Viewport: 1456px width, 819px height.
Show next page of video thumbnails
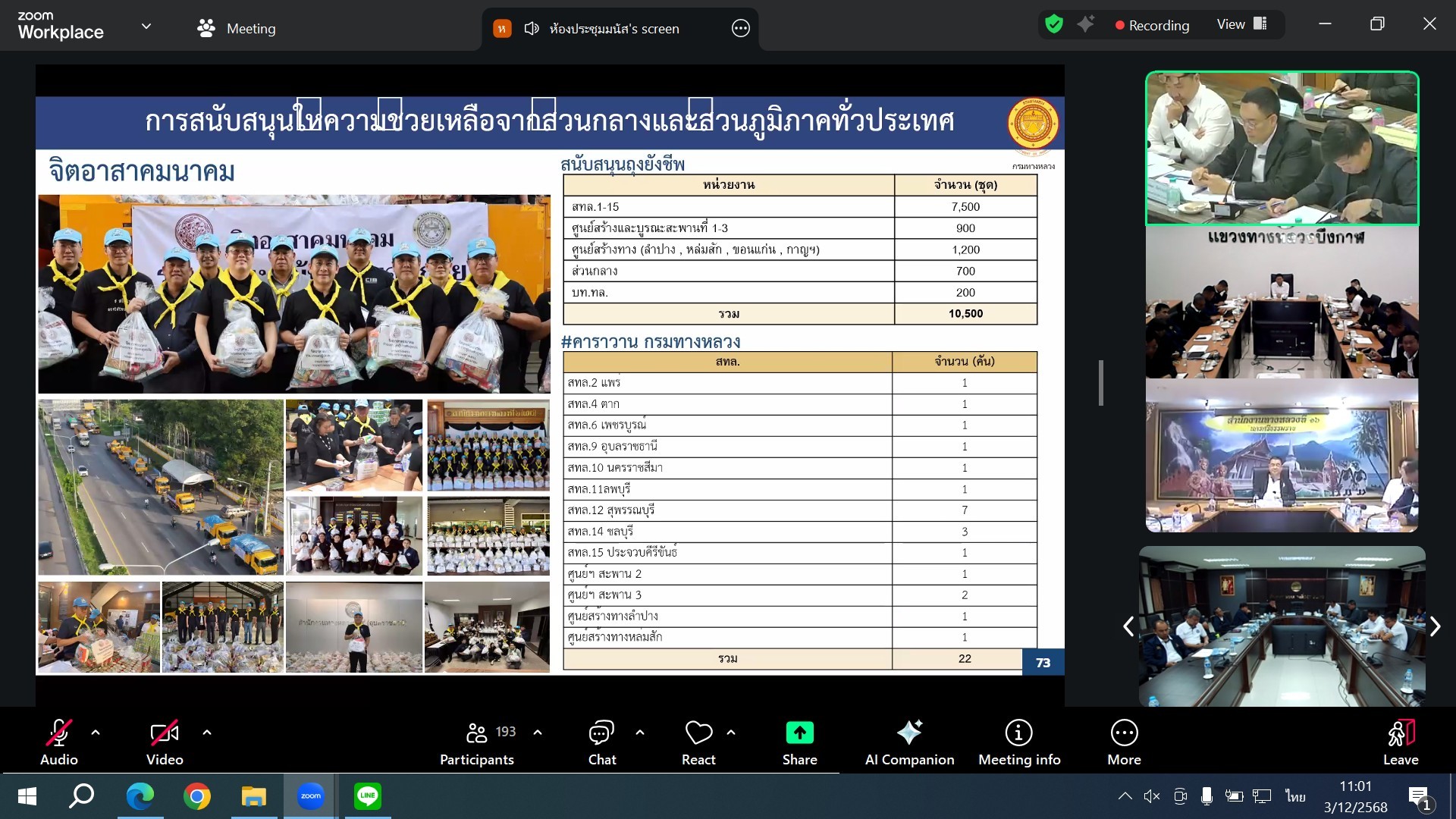click(x=1435, y=626)
